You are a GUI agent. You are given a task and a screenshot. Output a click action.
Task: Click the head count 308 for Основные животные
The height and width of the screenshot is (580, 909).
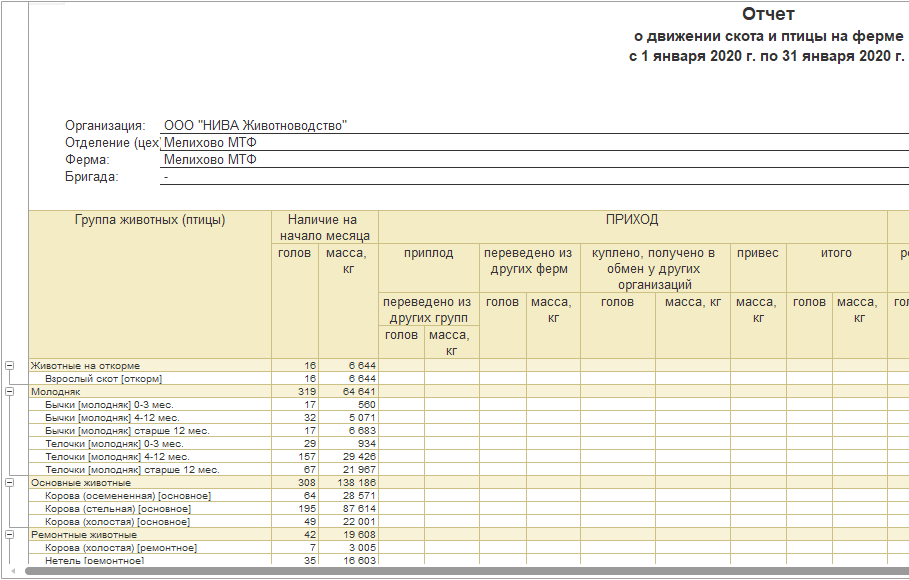[307, 483]
